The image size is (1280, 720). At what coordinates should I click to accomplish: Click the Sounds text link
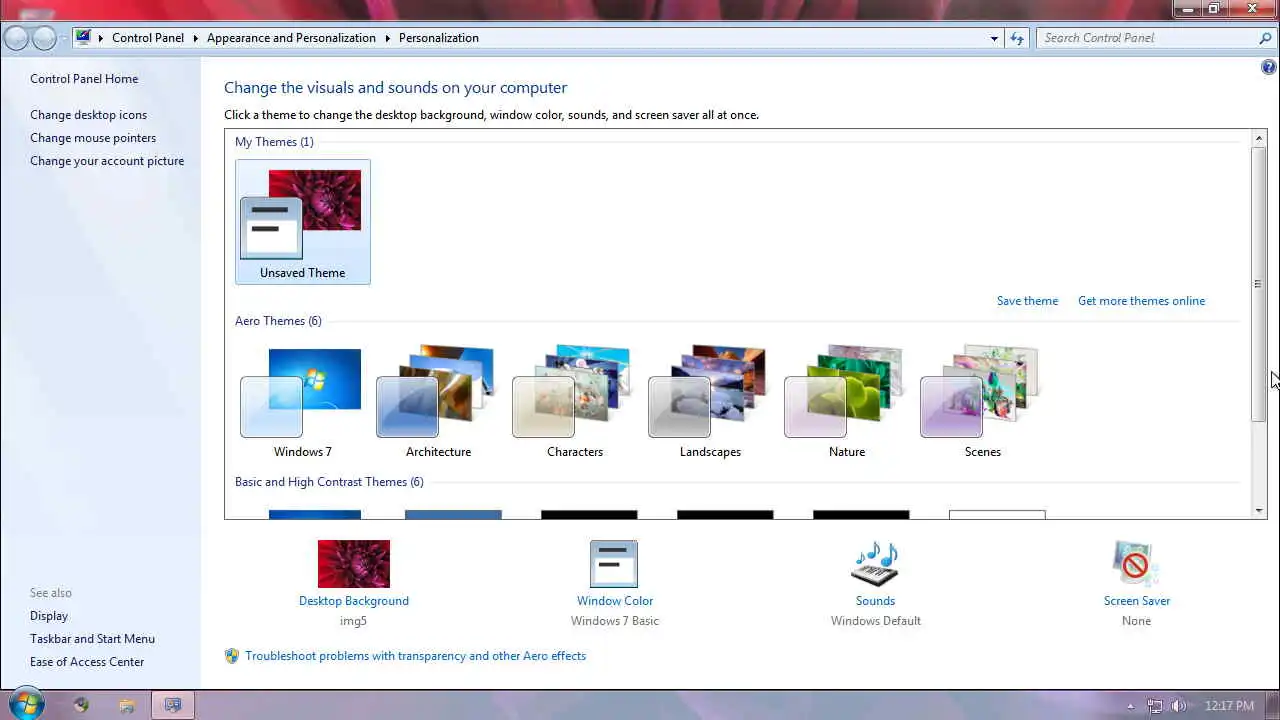[875, 601]
